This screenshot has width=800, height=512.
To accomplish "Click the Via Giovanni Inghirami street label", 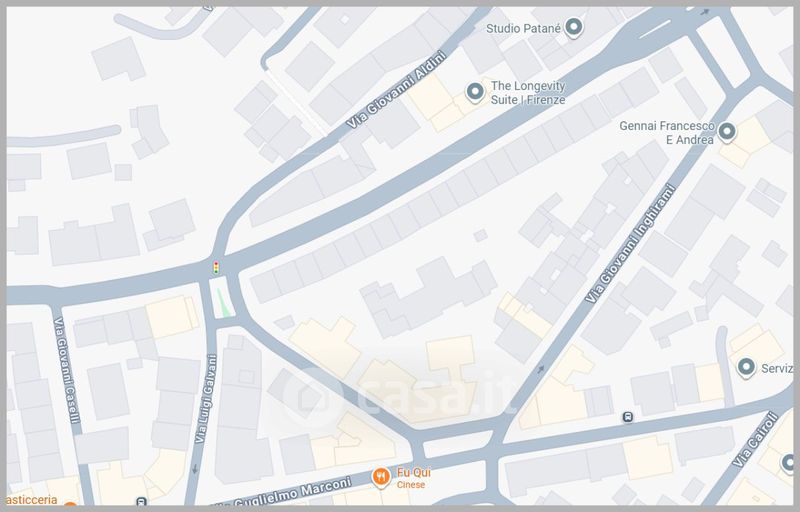I will (631, 244).
